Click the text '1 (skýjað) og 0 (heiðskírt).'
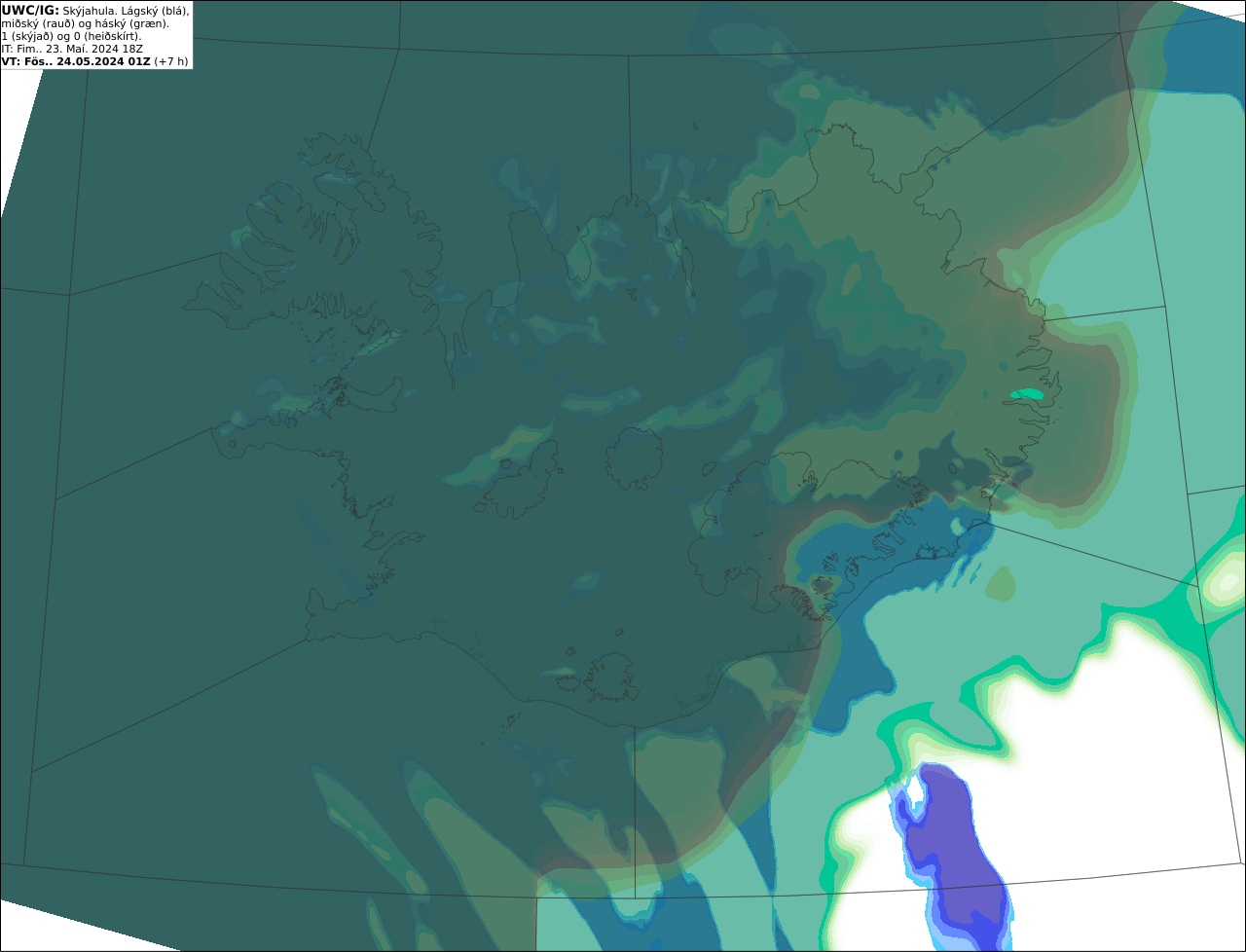Screen dimensions: 1246x952 (x=71, y=36)
